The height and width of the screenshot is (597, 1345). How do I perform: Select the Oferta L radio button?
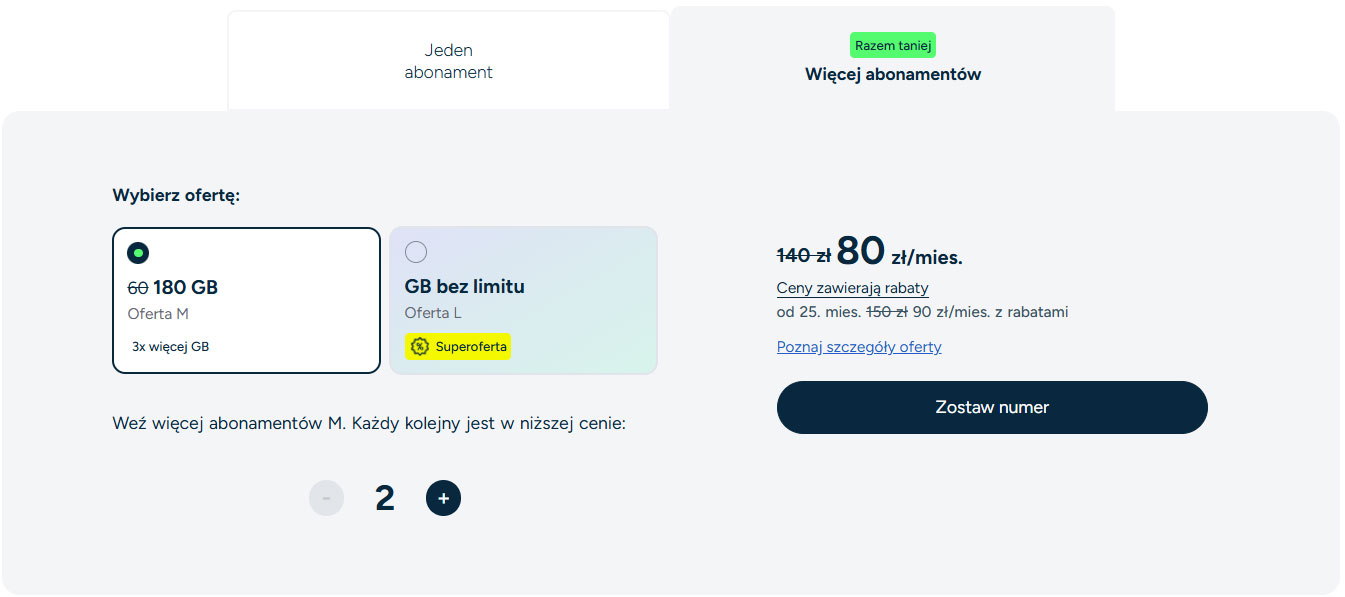click(x=416, y=252)
